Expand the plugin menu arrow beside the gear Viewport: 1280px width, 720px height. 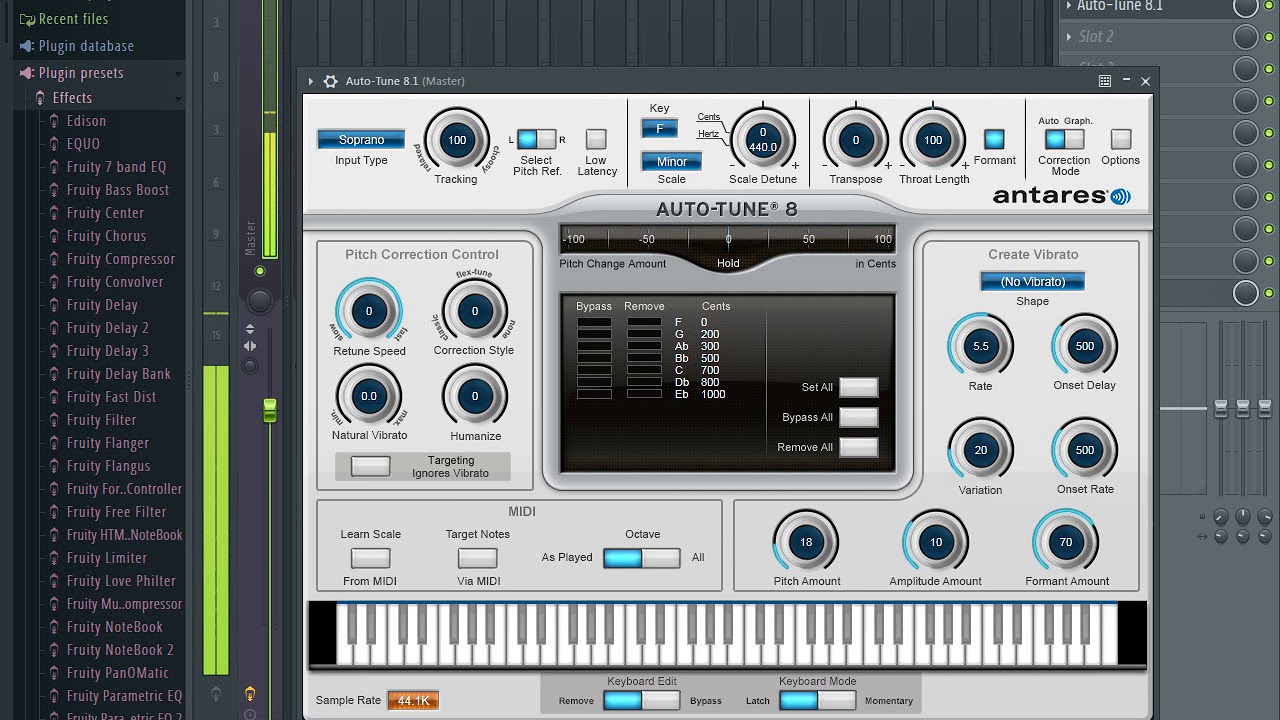311,81
